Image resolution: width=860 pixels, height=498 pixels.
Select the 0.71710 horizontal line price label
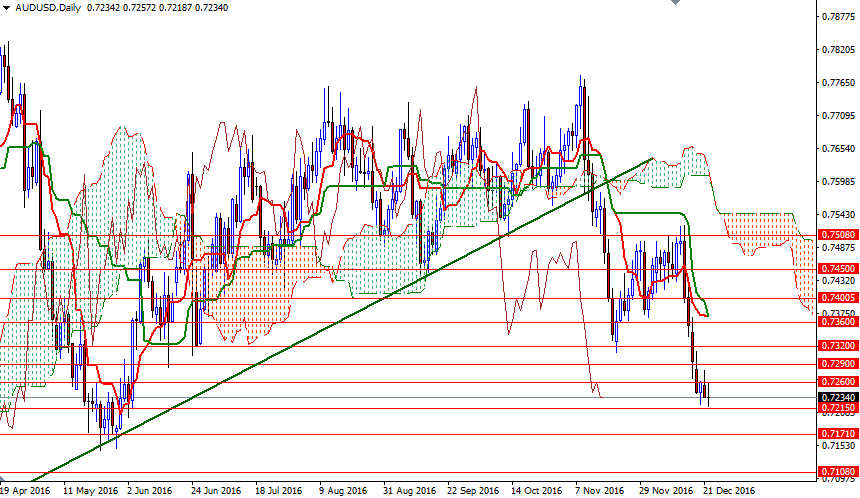[x=839, y=434]
